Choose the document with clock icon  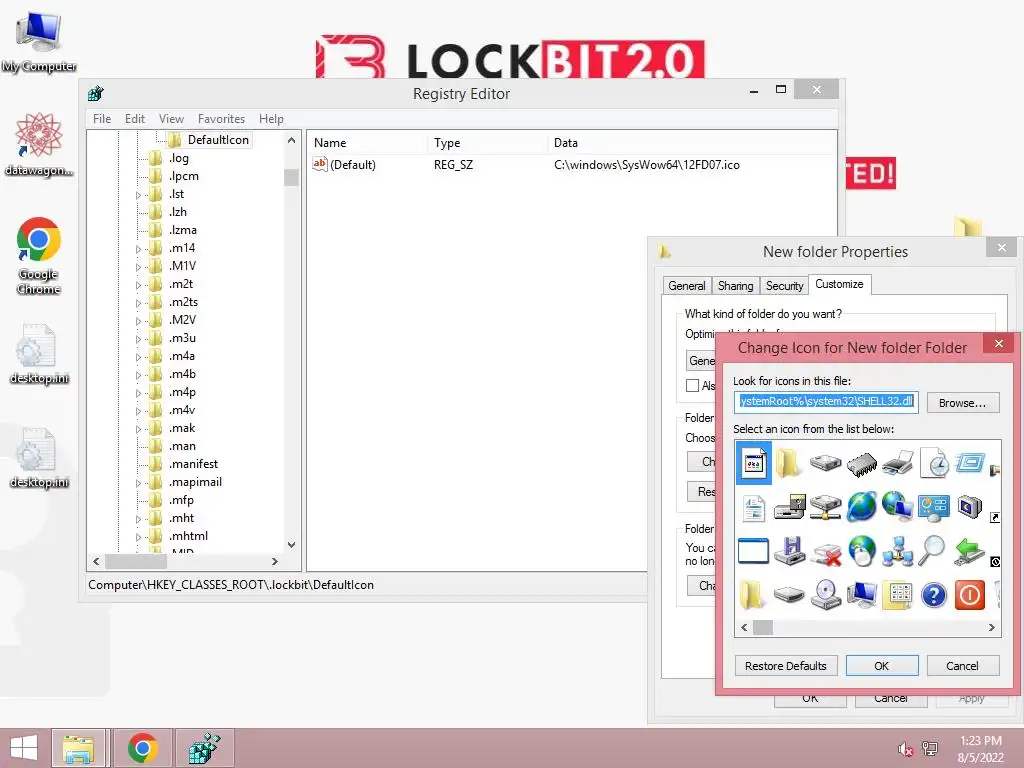[x=934, y=463]
